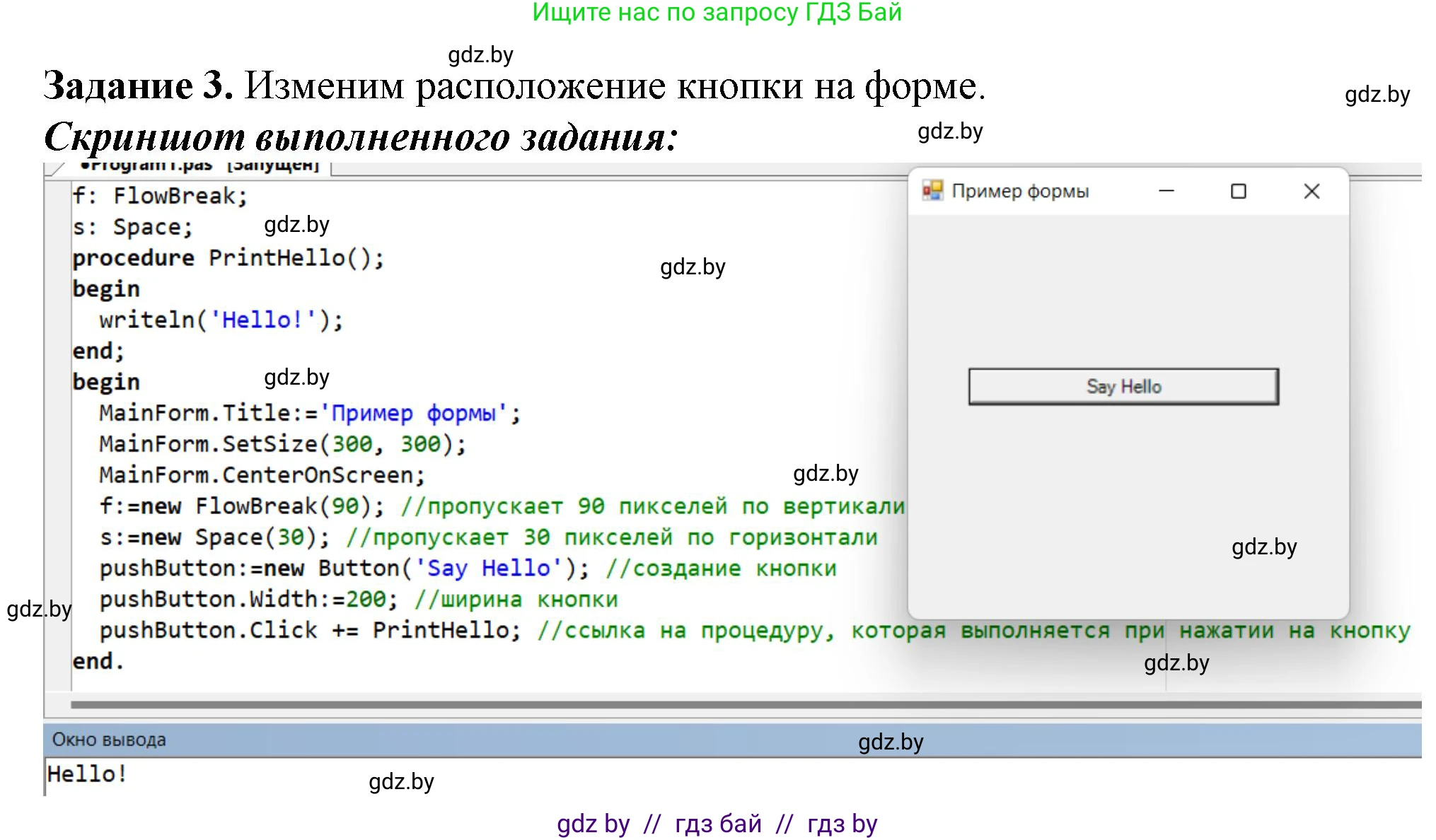
Task: Maximize the Пример формы window
Action: pyautogui.click(x=1238, y=191)
